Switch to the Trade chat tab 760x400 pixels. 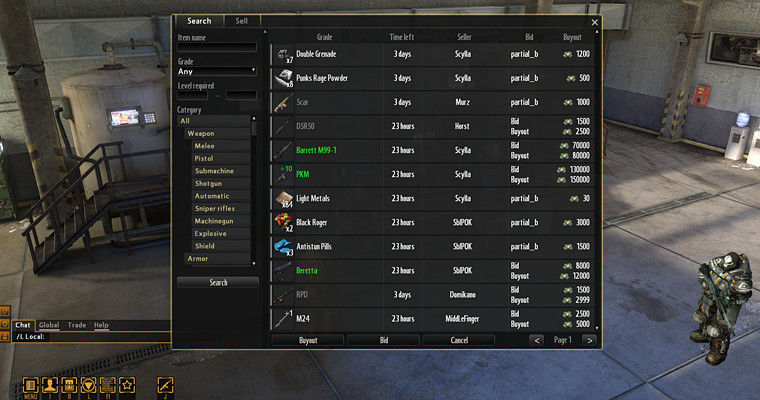77,325
